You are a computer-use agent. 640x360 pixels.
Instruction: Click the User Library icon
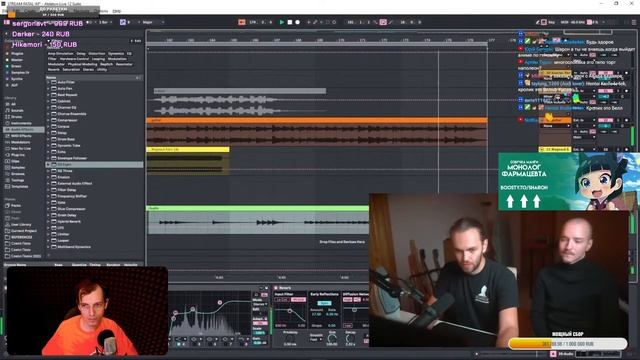pyautogui.click(x=7, y=224)
